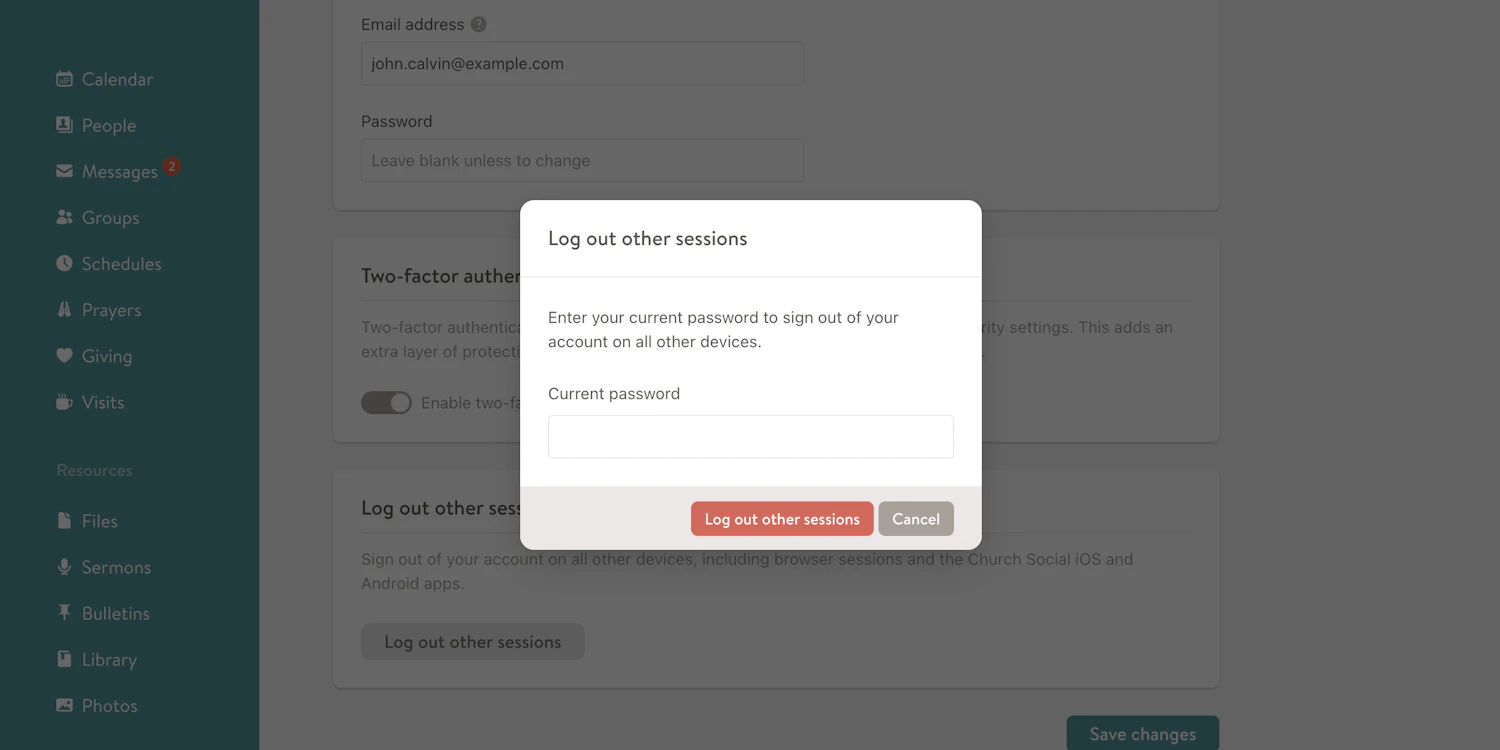Image resolution: width=1500 pixels, height=750 pixels.
Task: Open the Files document icon
Action: click(63, 520)
